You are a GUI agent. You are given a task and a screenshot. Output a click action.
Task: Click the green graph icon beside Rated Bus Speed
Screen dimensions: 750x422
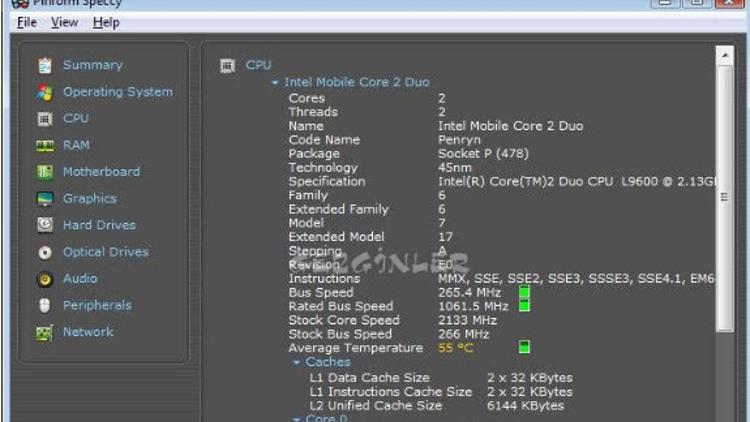(524, 305)
